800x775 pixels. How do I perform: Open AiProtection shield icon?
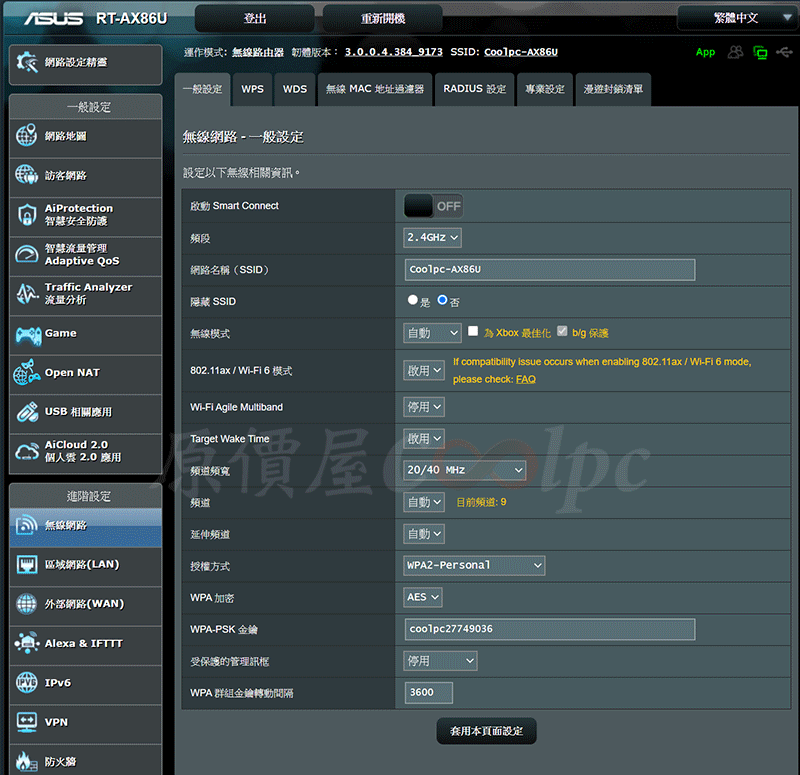coord(27,215)
